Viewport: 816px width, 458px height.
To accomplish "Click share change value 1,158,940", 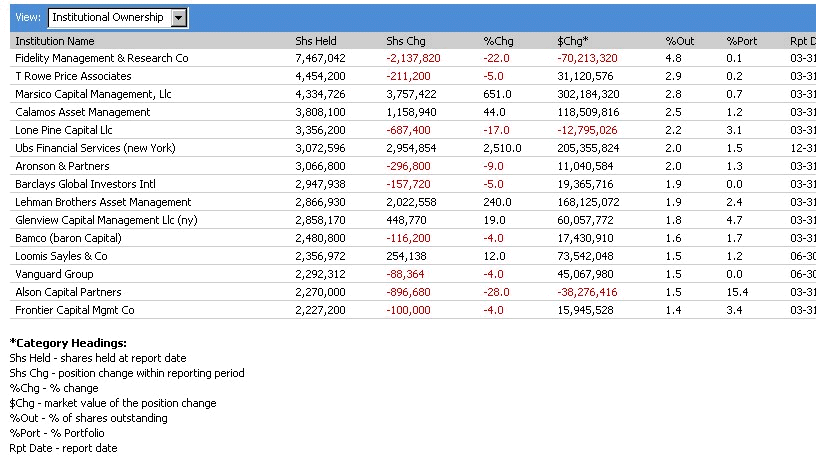I will tap(411, 112).
